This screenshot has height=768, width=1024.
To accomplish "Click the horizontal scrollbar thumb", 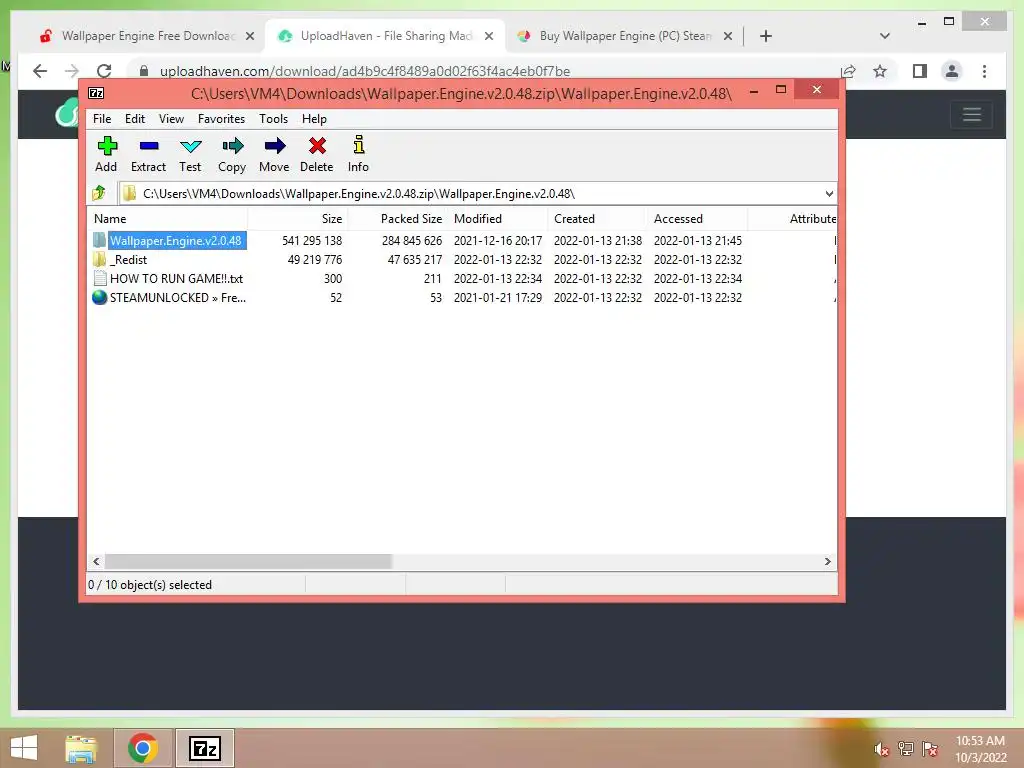I will point(248,562).
